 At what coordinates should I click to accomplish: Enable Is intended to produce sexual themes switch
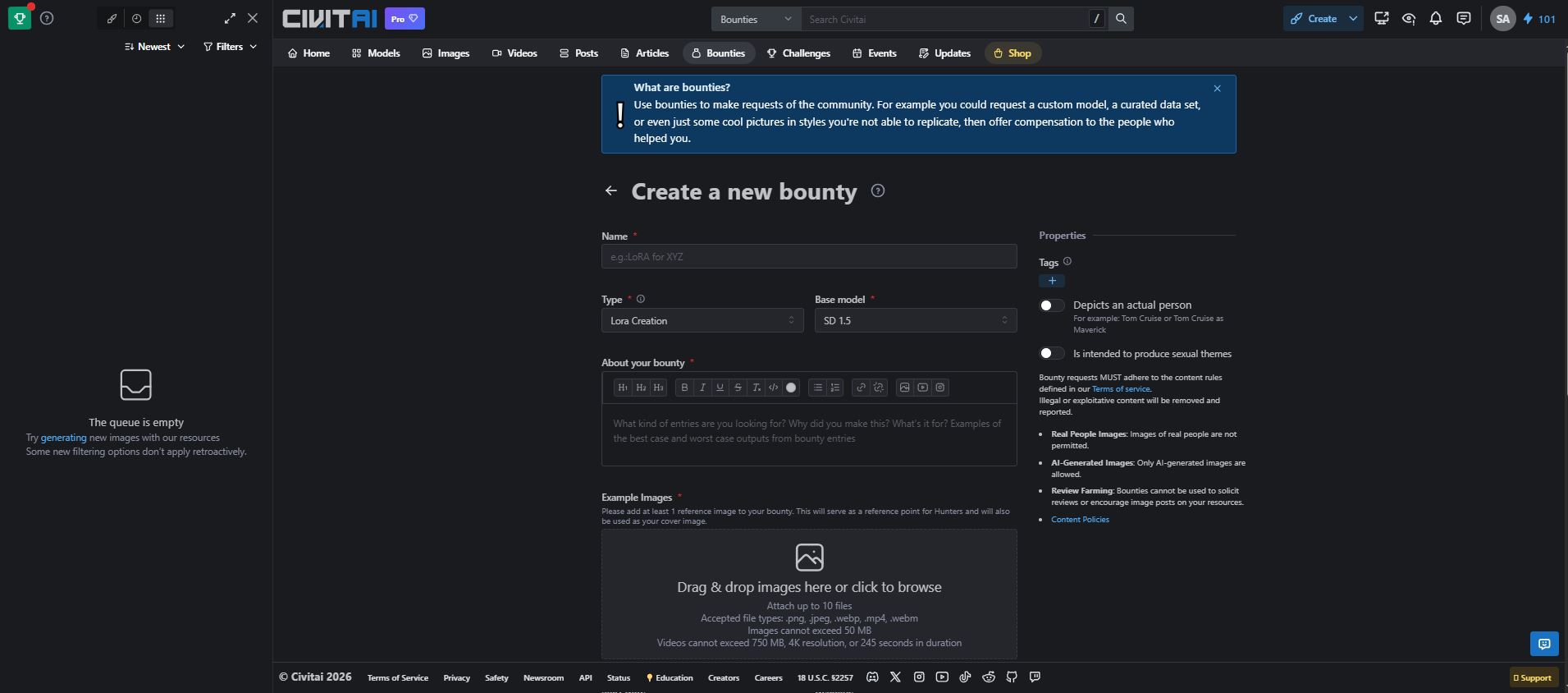pos(1052,353)
